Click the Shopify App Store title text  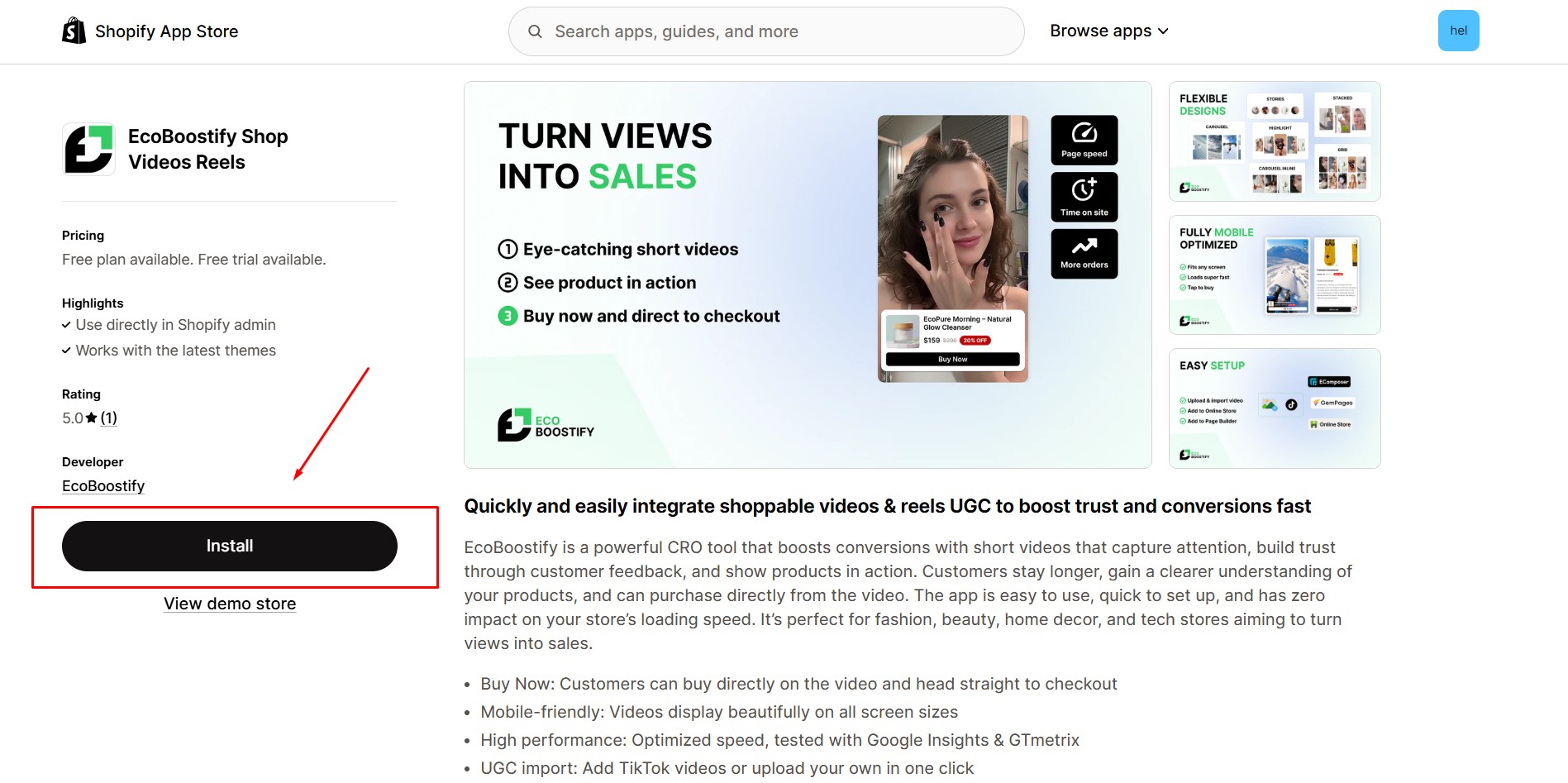tap(166, 31)
